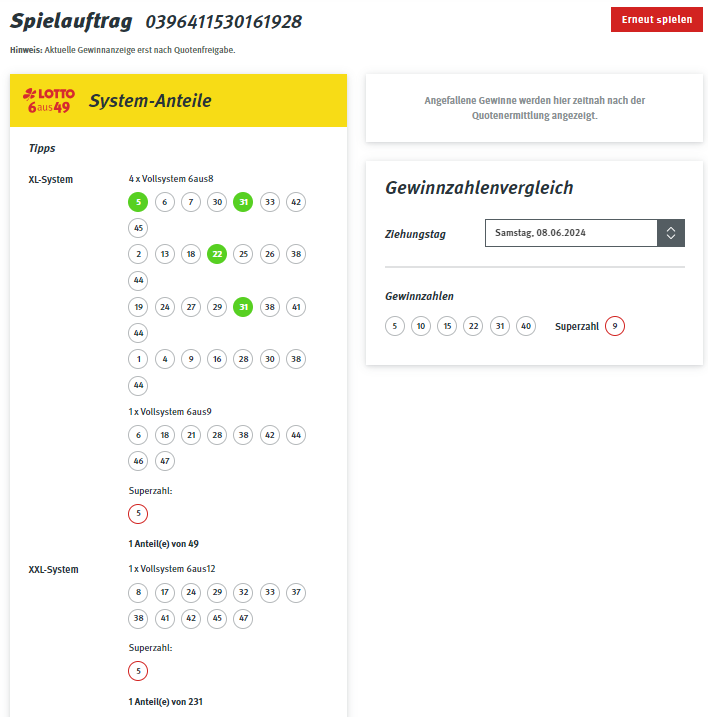
Task: Click tip ball 37 in XXL-System
Action: click(x=296, y=592)
